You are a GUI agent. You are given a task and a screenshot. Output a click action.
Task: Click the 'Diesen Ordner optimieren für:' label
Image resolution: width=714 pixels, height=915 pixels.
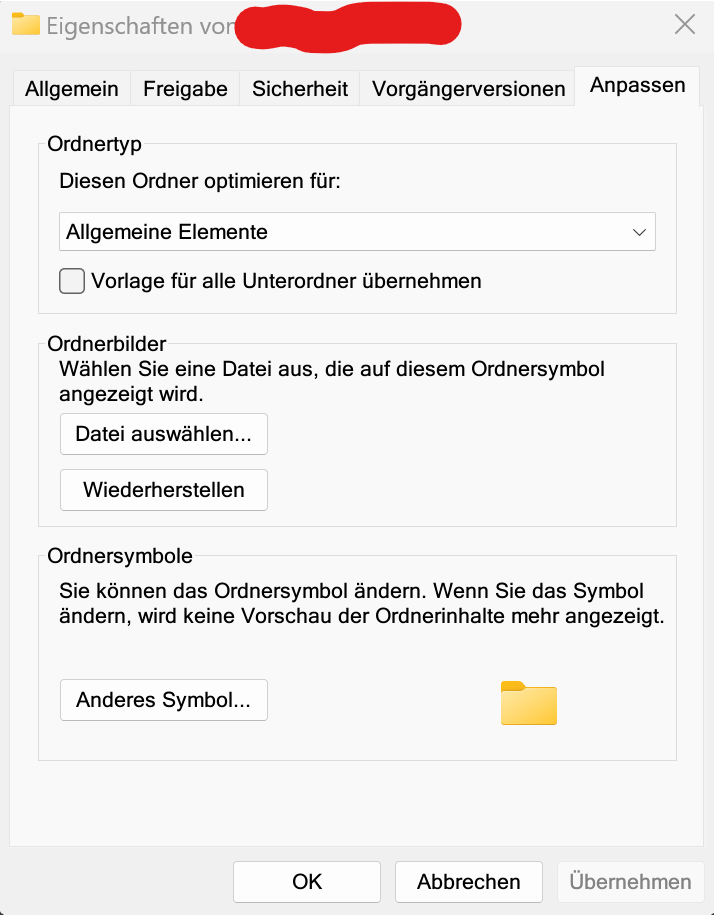pos(200,181)
